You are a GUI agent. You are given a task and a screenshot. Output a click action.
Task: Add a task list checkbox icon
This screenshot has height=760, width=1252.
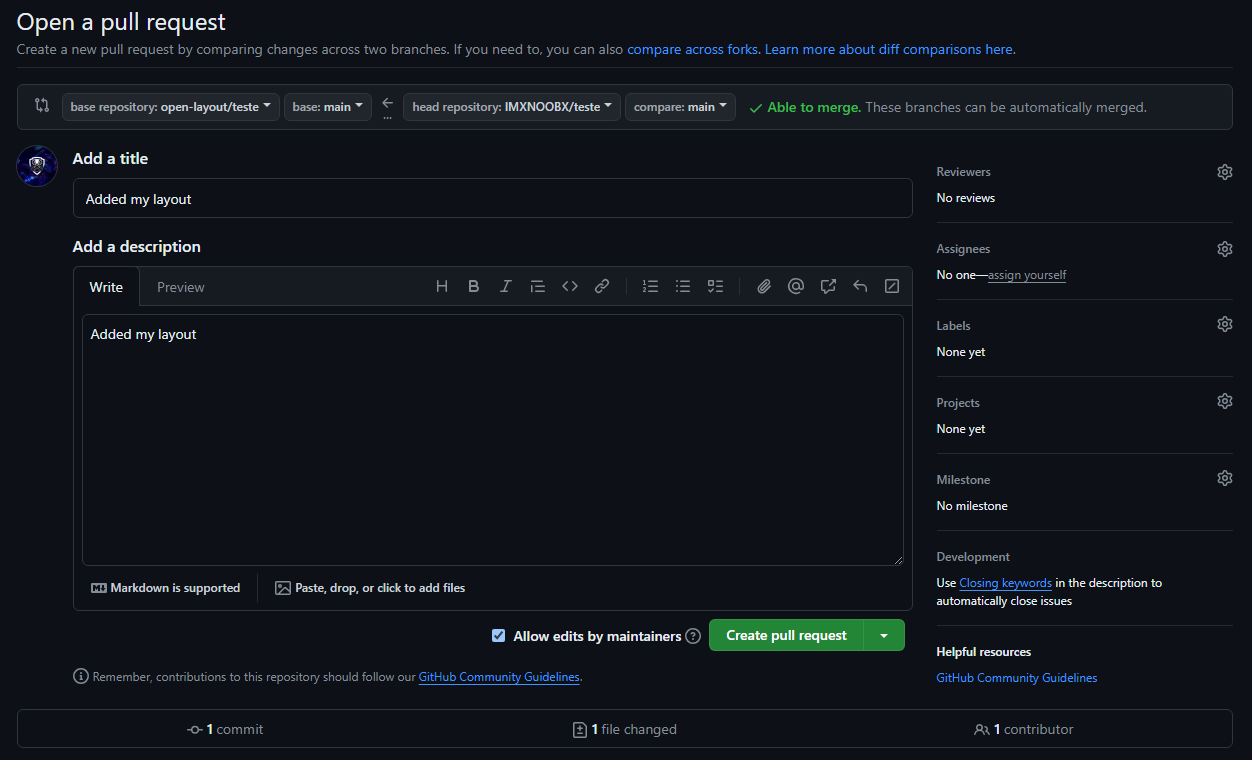pos(715,286)
